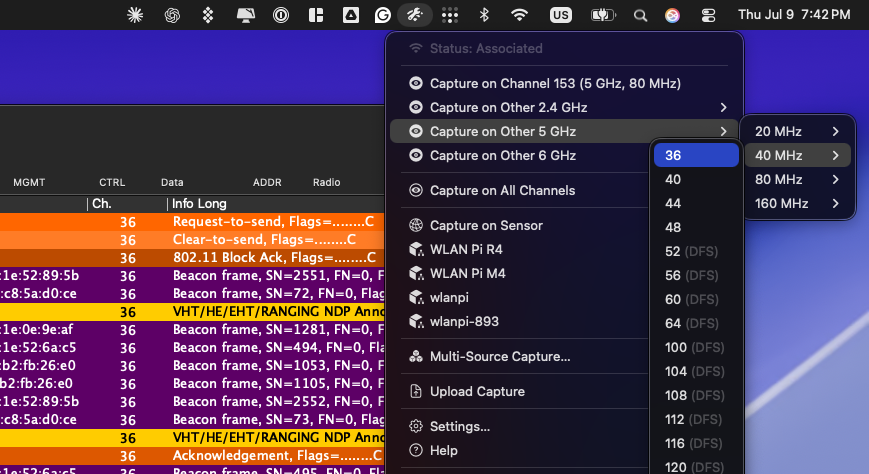The image size is (869, 474).
Task: Click the Radio filter button in Wireshark
Action: [326, 182]
